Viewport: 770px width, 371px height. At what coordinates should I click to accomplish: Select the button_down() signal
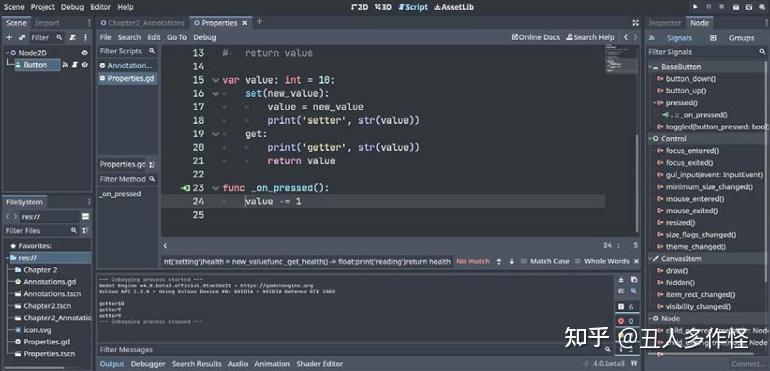pyautogui.click(x=690, y=79)
